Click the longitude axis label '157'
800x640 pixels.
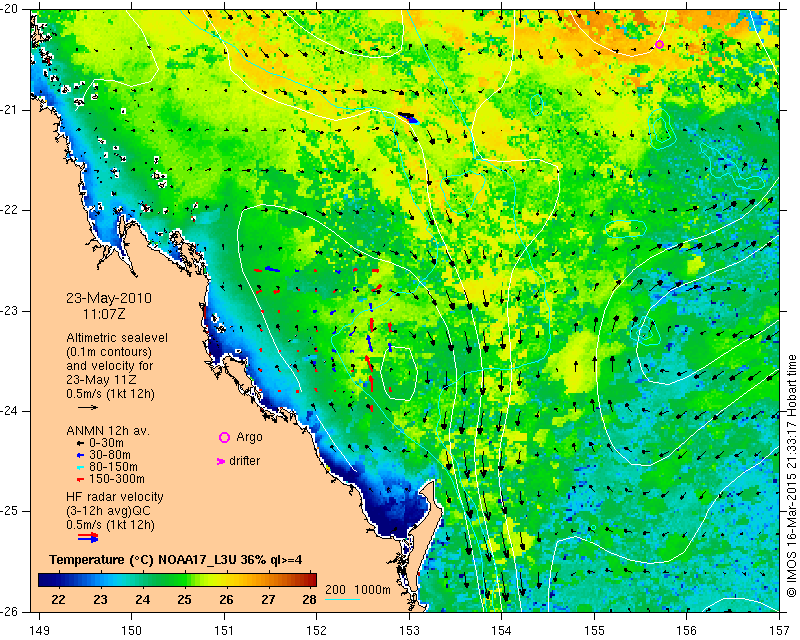(780, 631)
